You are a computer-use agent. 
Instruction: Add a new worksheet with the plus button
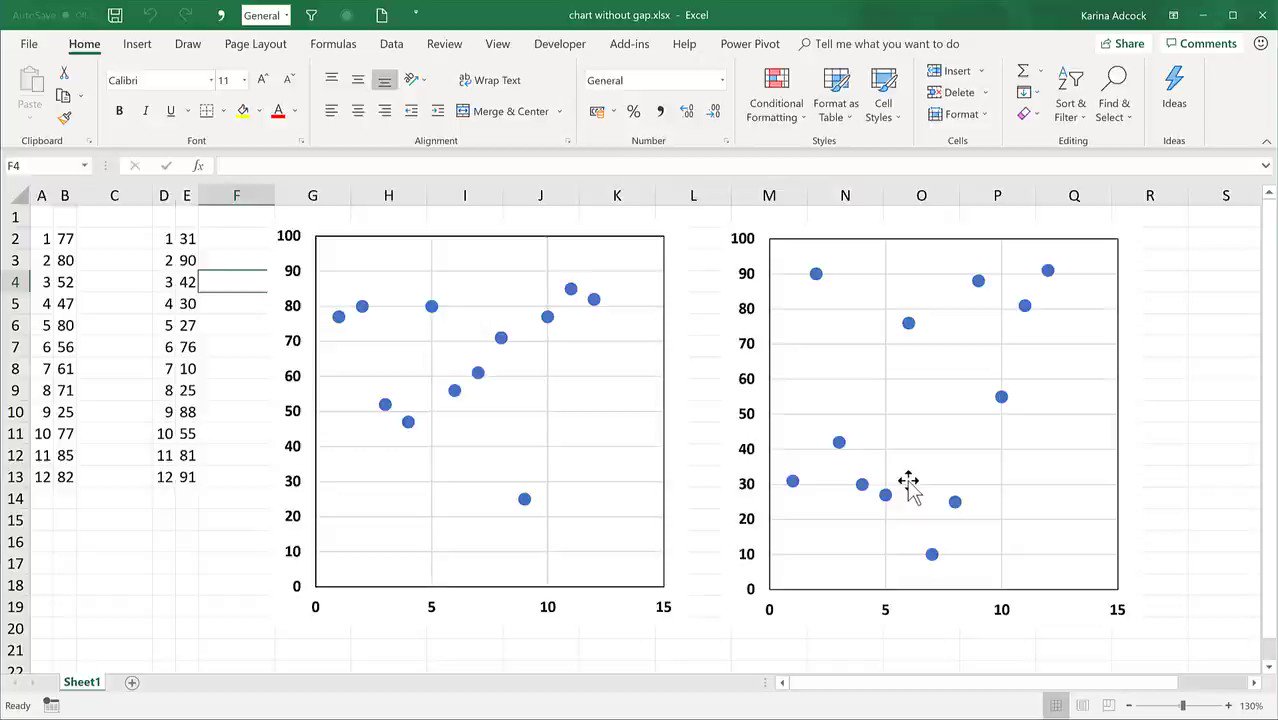click(x=131, y=682)
